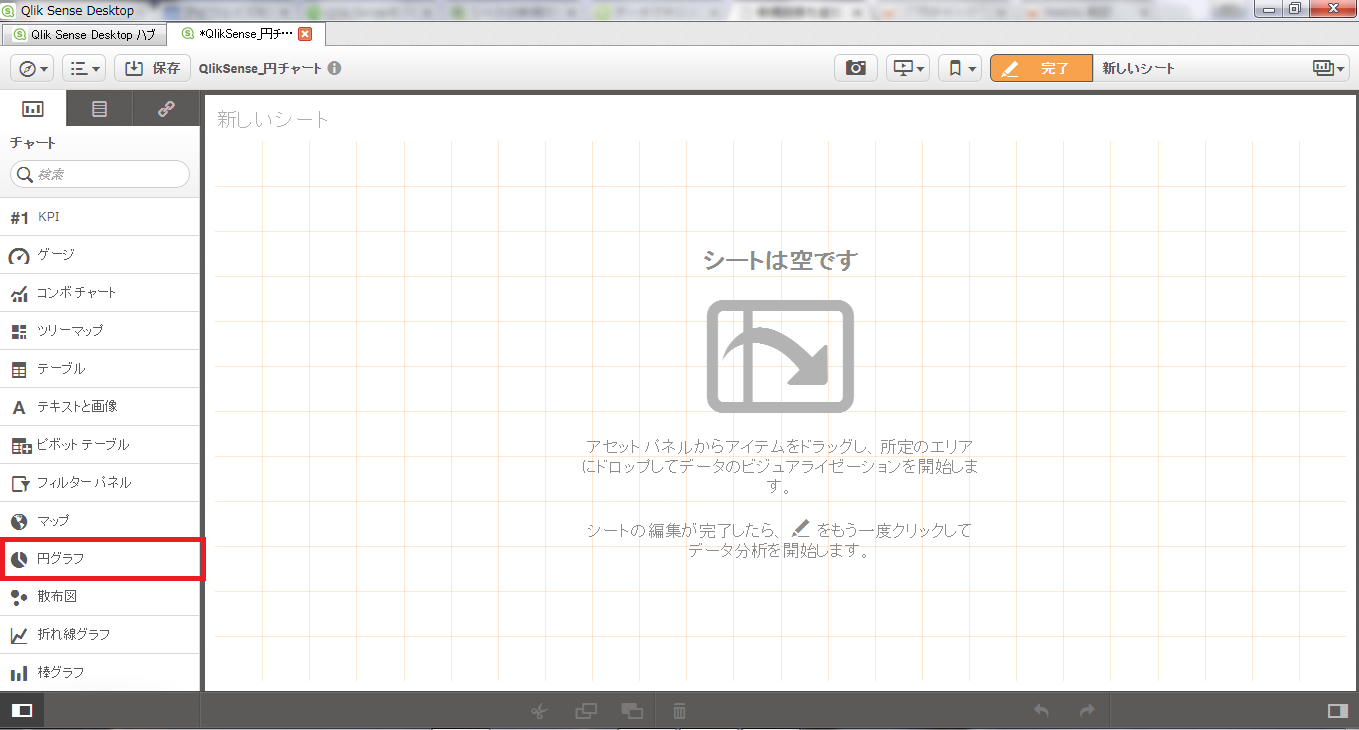Select the 棒グラフ bar chart item
This screenshot has height=730, width=1359.
101,672
